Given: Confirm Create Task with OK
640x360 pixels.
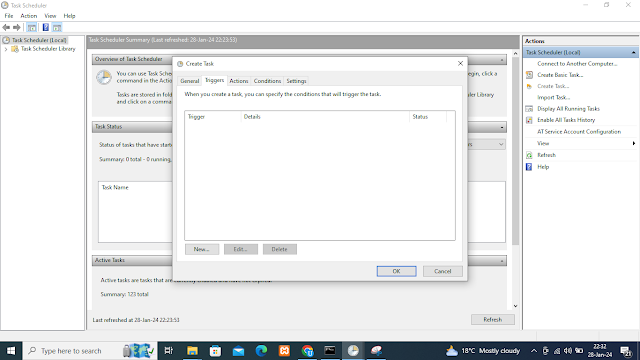Looking at the screenshot, I should 396,271.
